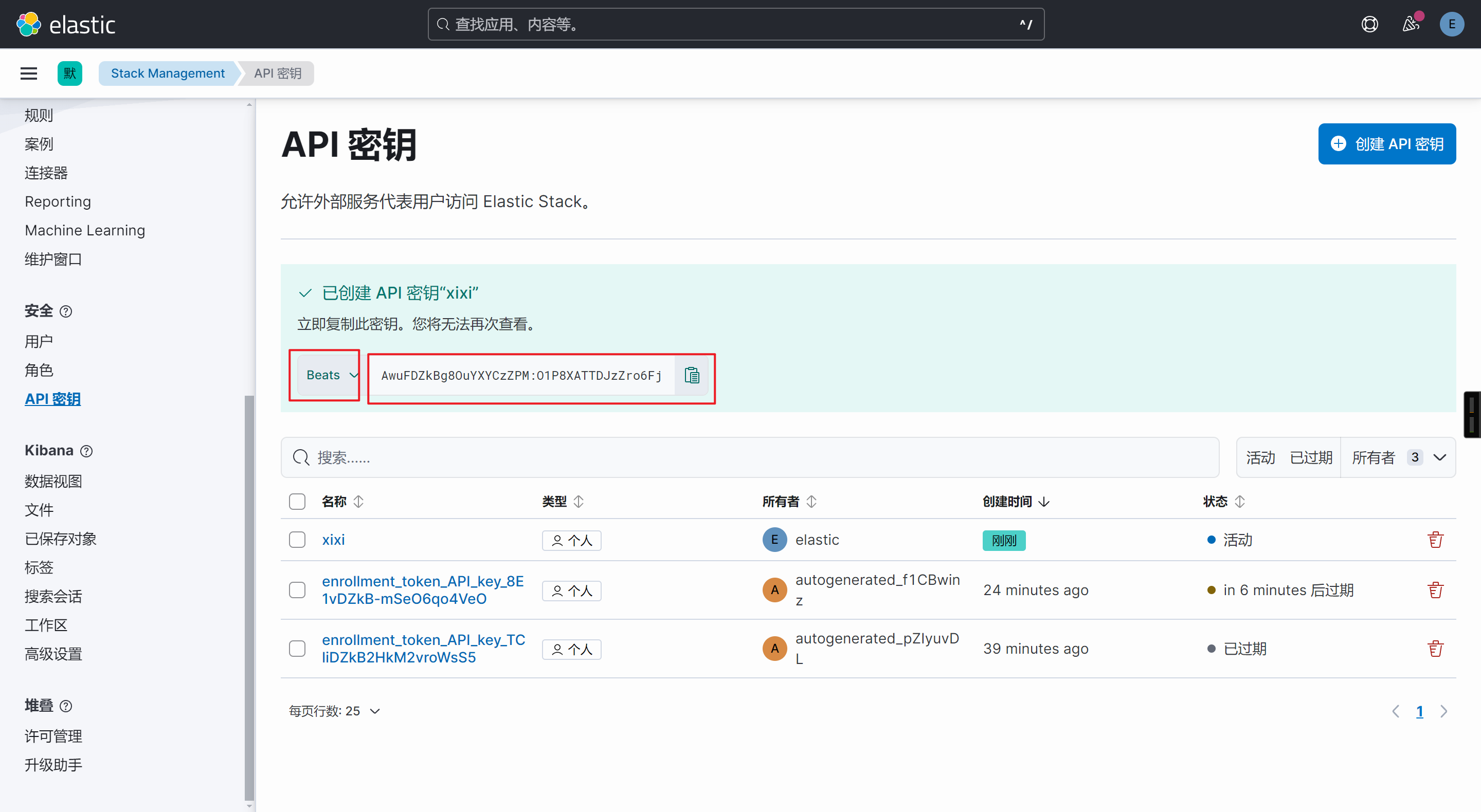Click the help icon beside 安全
The image size is (1481, 812).
(x=66, y=311)
